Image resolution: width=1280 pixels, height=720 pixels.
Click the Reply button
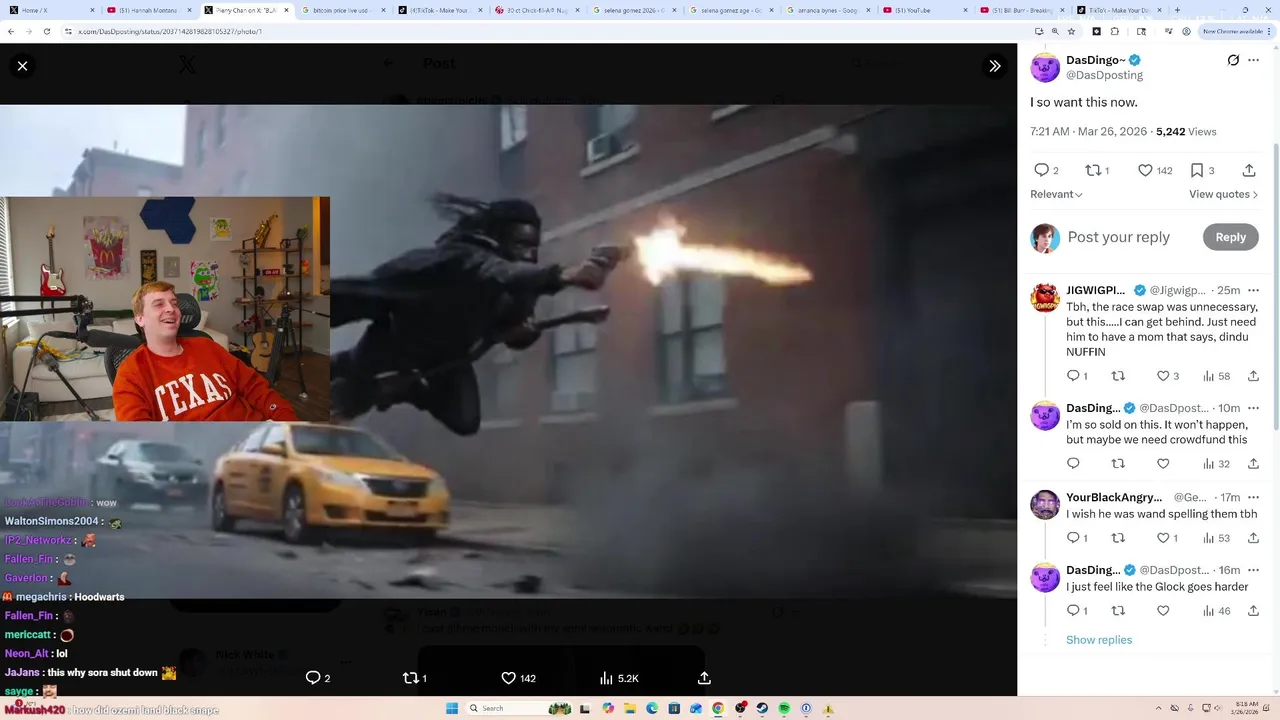[1230, 237]
